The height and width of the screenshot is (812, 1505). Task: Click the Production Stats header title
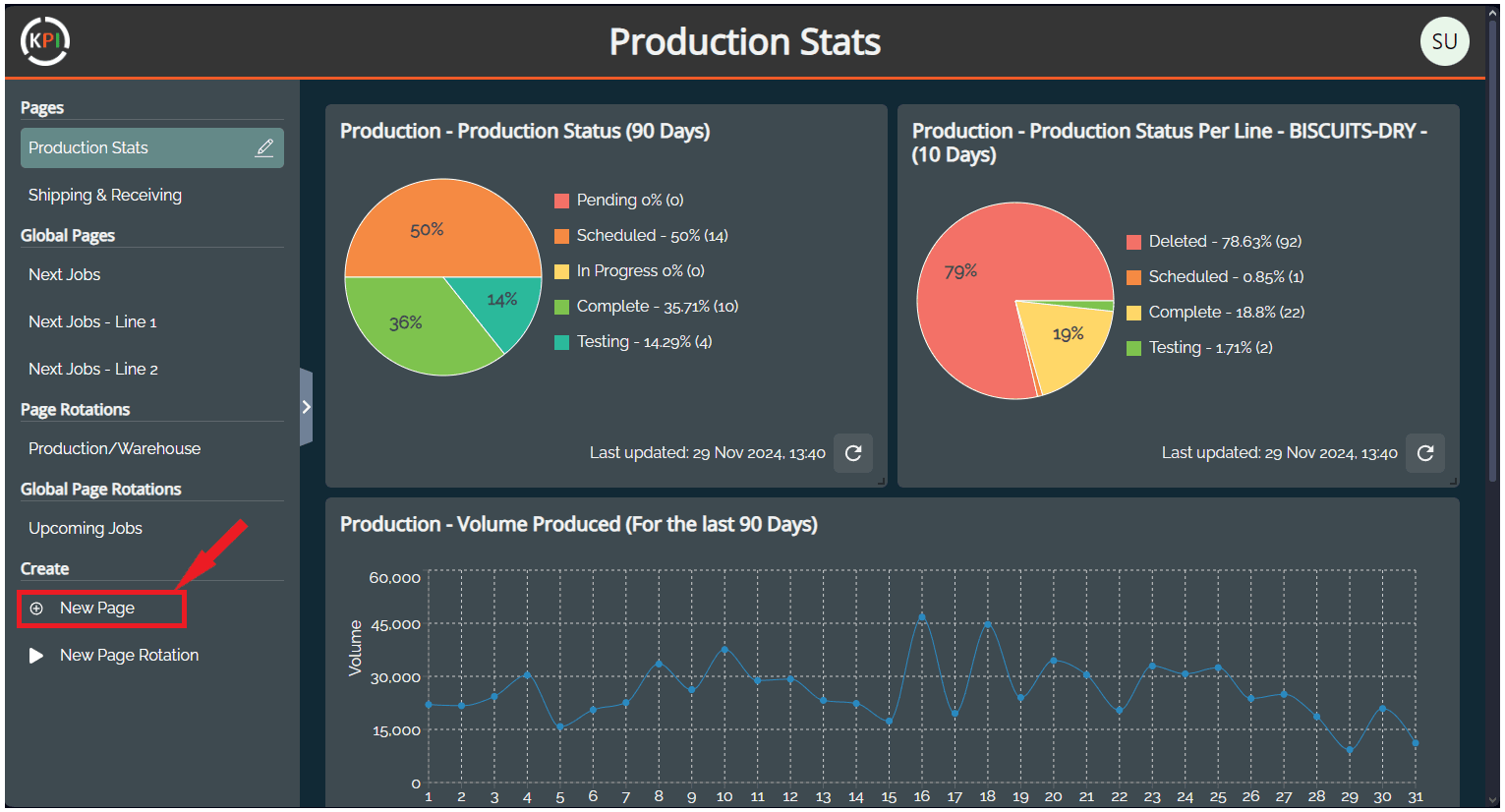pos(745,41)
